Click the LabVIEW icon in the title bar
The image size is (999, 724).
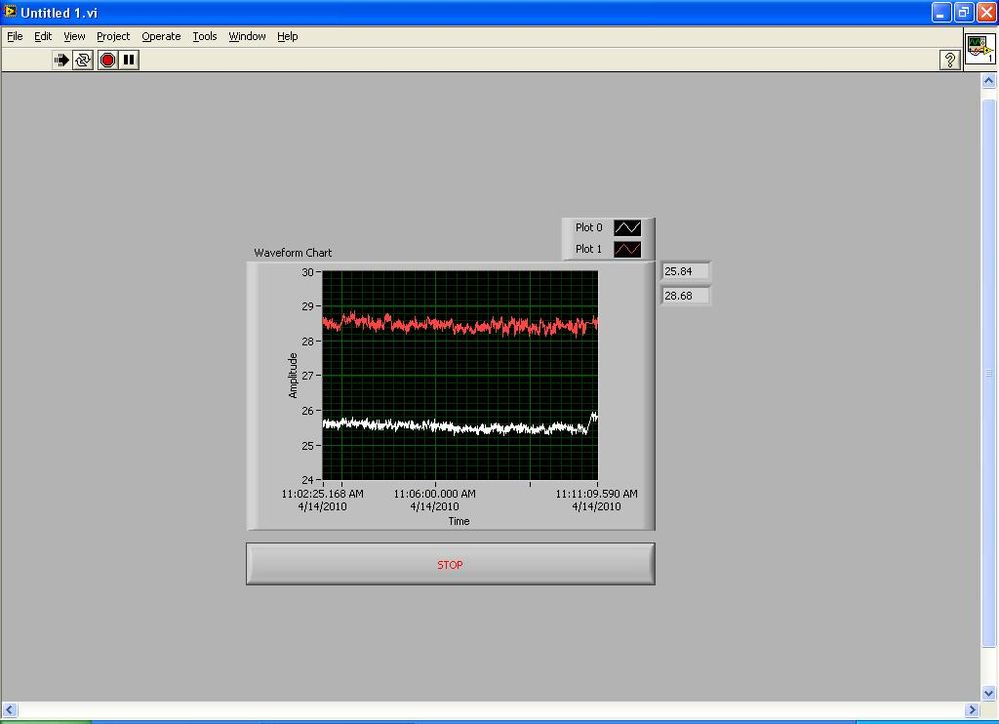tap(10, 11)
